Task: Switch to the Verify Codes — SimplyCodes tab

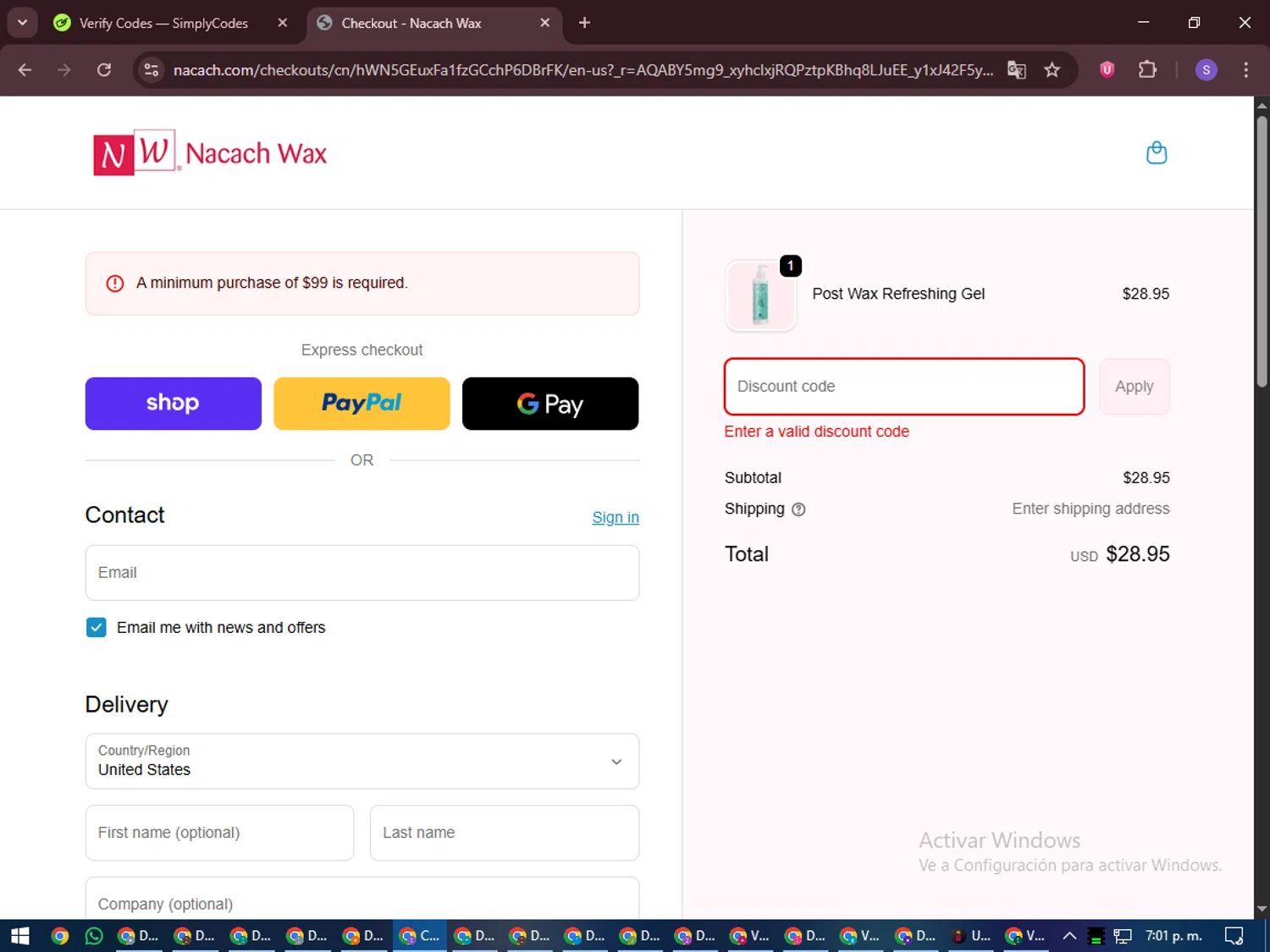Action: click(x=166, y=23)
